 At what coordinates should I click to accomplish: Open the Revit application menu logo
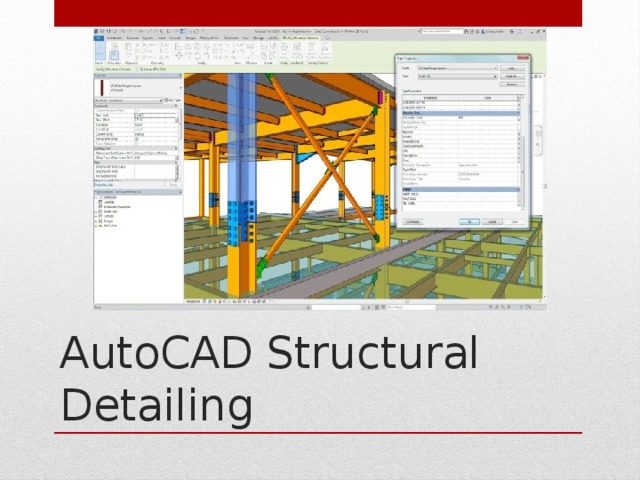[96, 31]
